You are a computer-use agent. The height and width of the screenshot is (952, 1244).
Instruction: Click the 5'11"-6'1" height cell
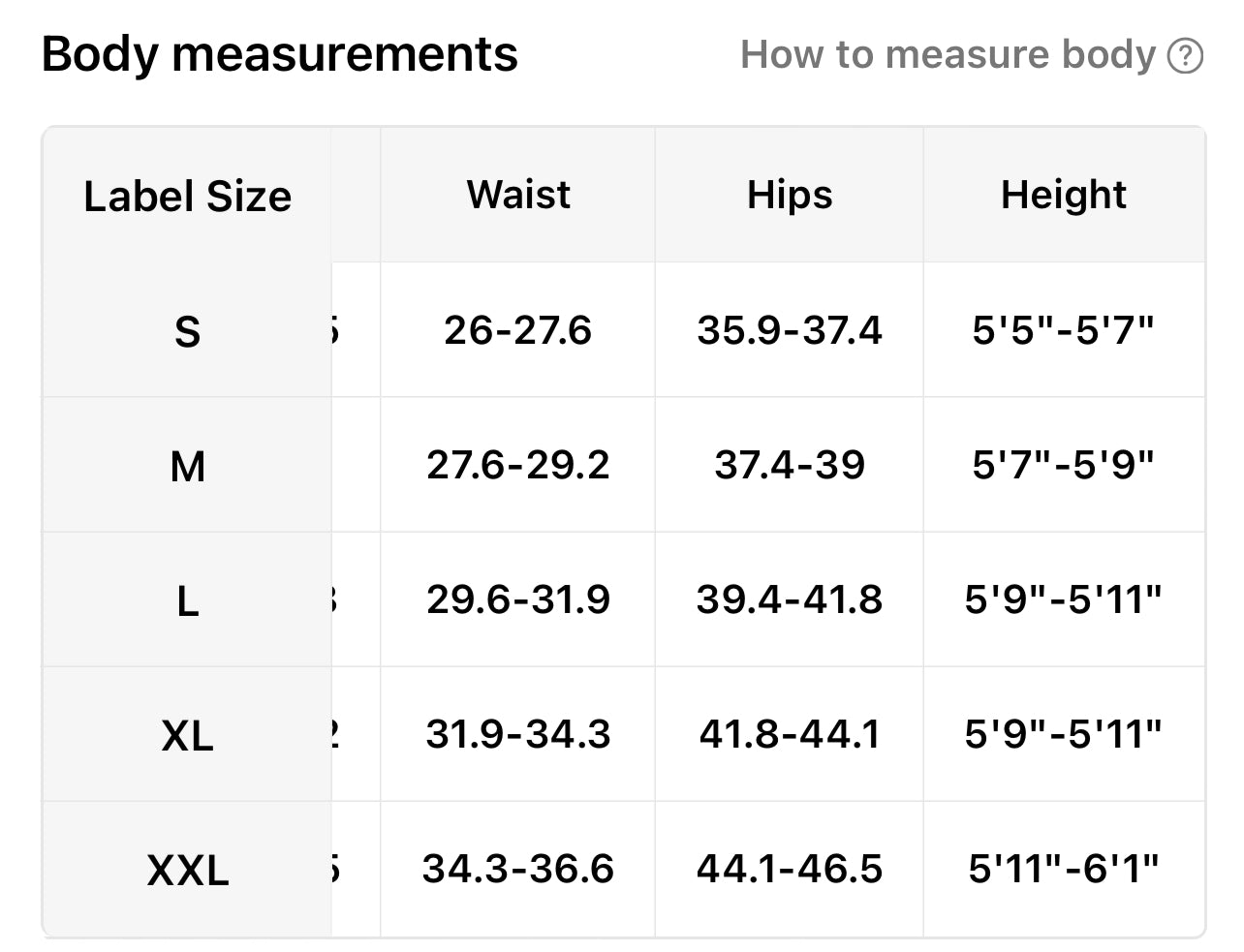1063,869
